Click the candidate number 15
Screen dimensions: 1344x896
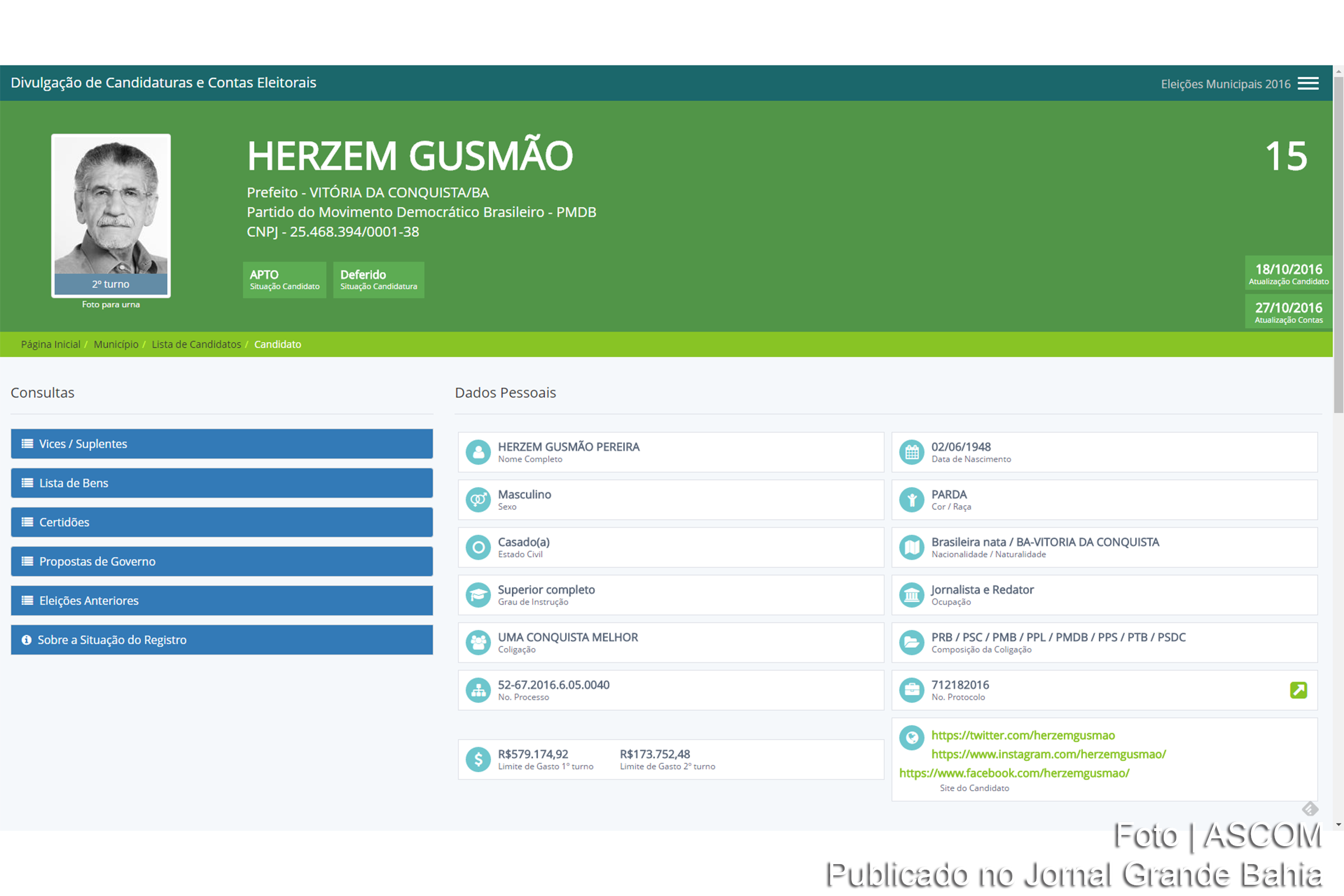pyautogui.click(x=1286, y=156)
